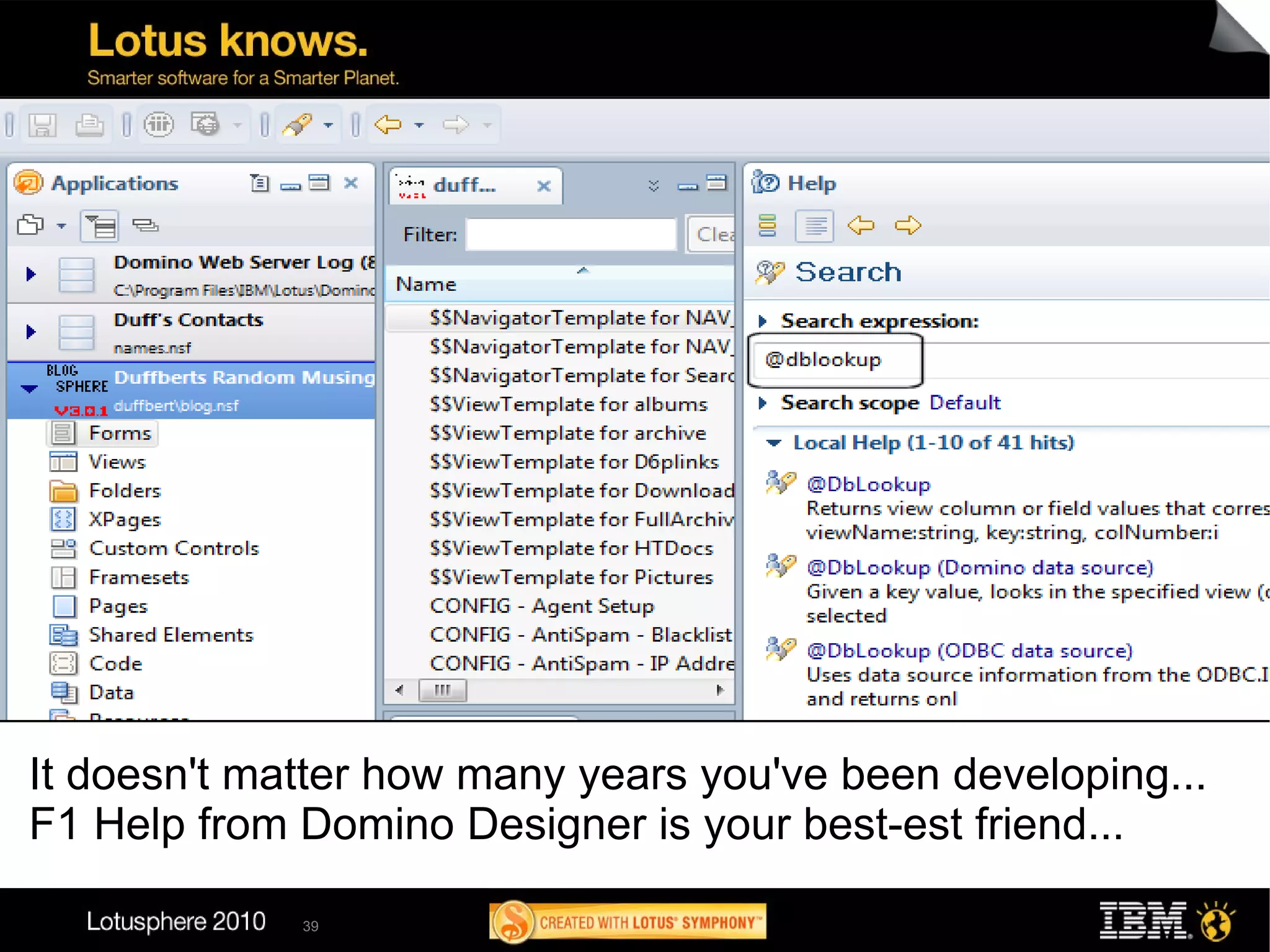Minimize the editor panel
This screenshot has width=1270, height=952.
pos(687,186)
